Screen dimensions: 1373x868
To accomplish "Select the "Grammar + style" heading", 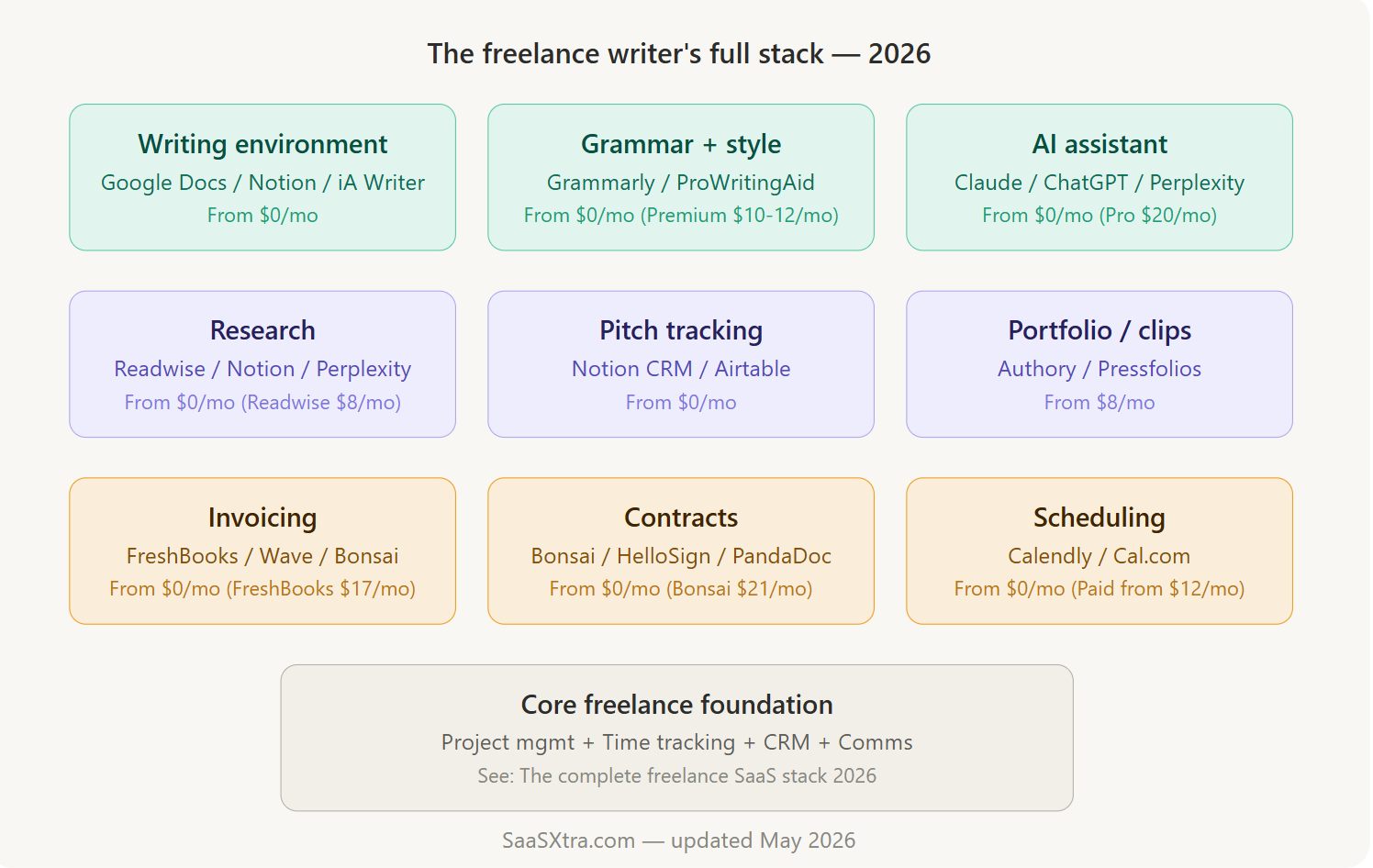I will coord(681,144).
